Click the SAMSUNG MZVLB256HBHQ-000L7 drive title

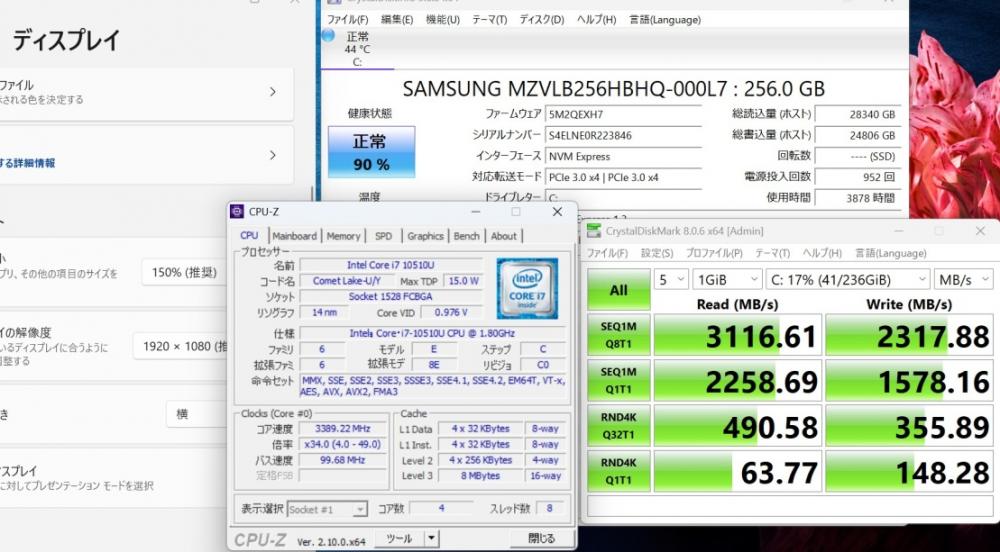pyautogui.click(x=614, y=89)
